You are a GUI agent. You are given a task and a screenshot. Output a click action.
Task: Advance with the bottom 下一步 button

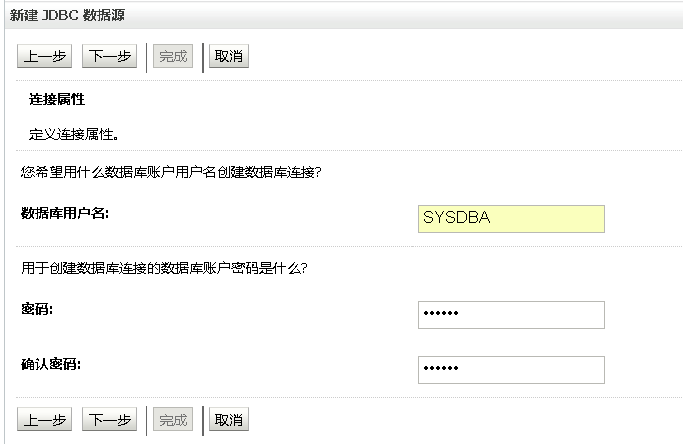(109, 420)
